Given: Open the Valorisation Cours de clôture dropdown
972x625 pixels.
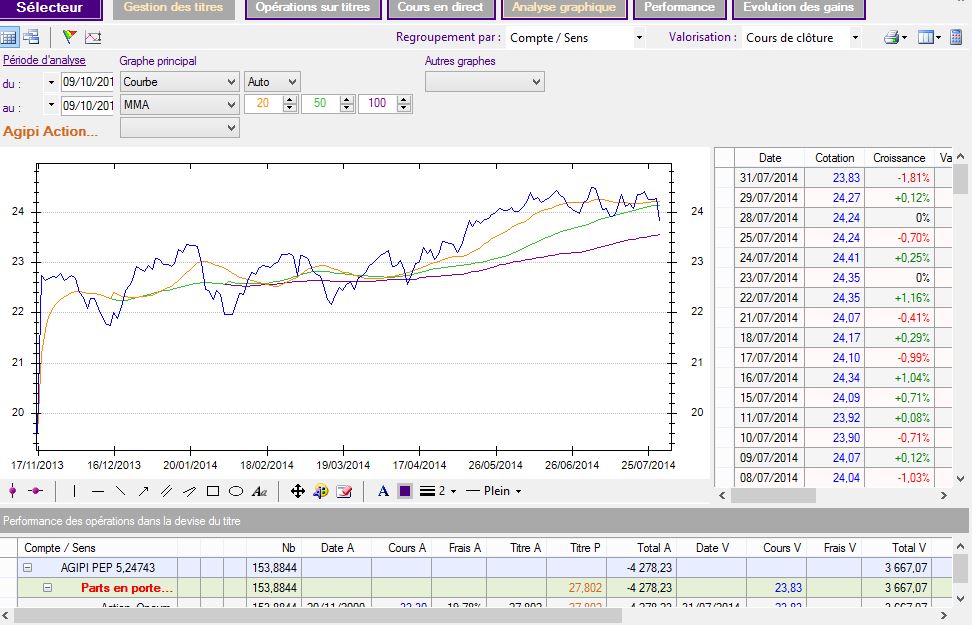Looking at the screenshot, I should pyautogui.click(x=855, y=38).
